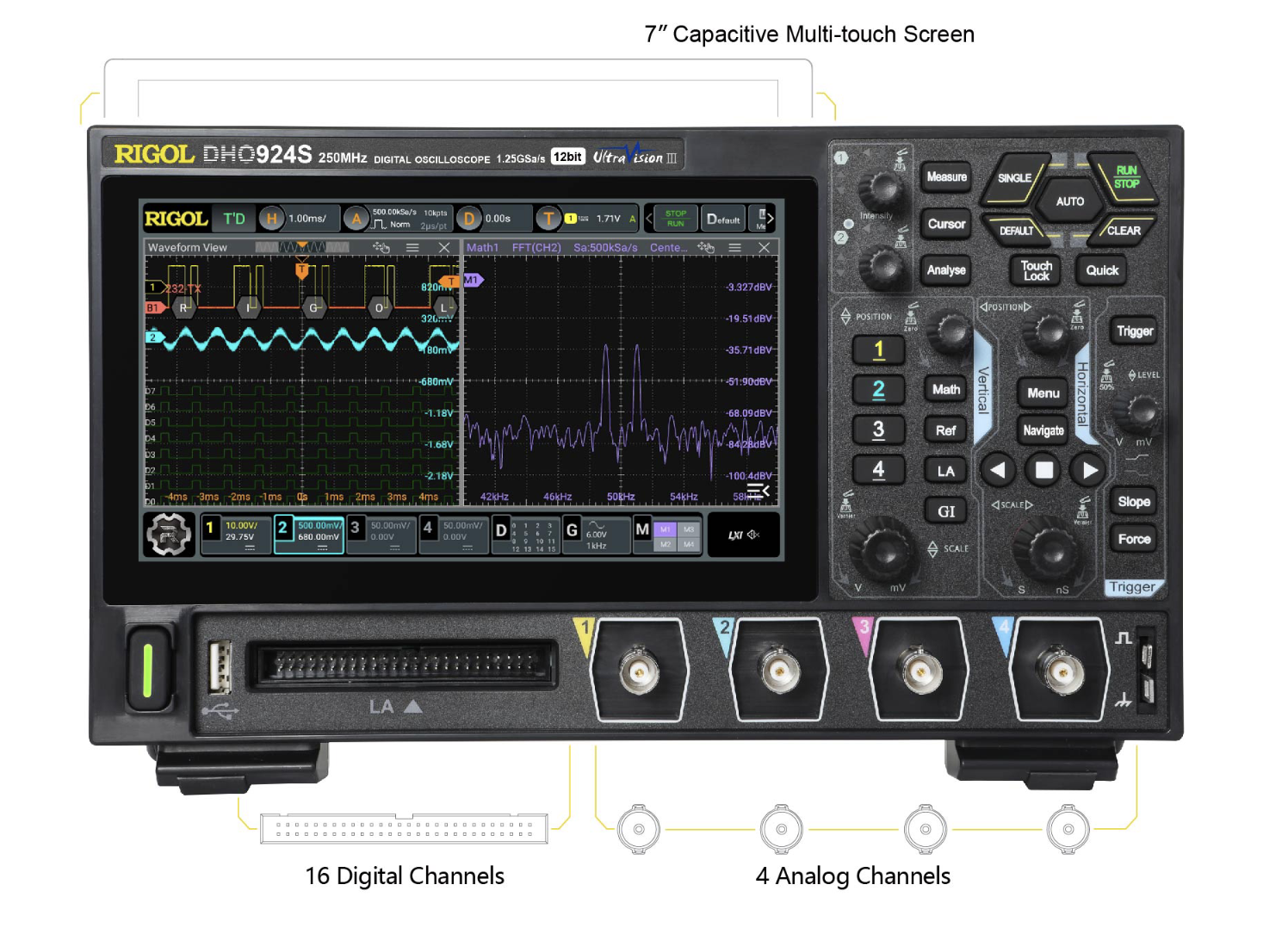Click the horizontal SCALE knob
The height and width of the screenshot is (928, 1288).
coord(1046,550)
